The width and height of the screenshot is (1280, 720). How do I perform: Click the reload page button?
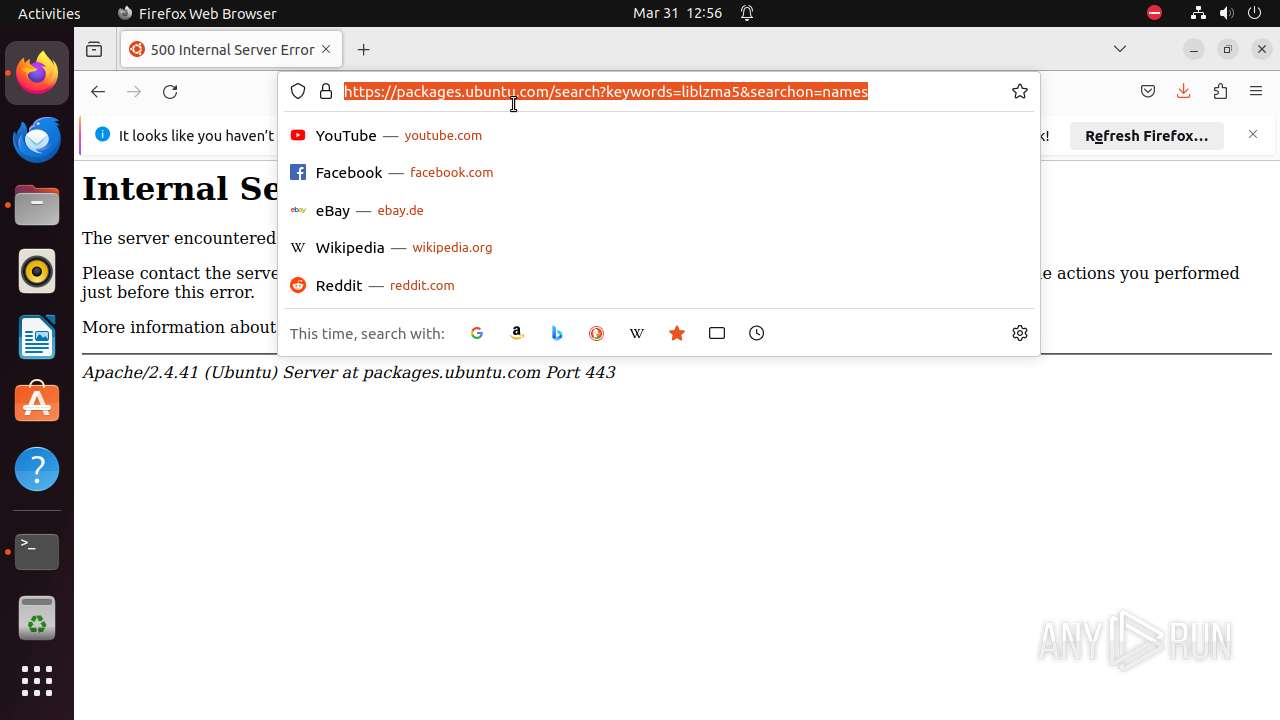pyautogui.click(x=170, y=91)
